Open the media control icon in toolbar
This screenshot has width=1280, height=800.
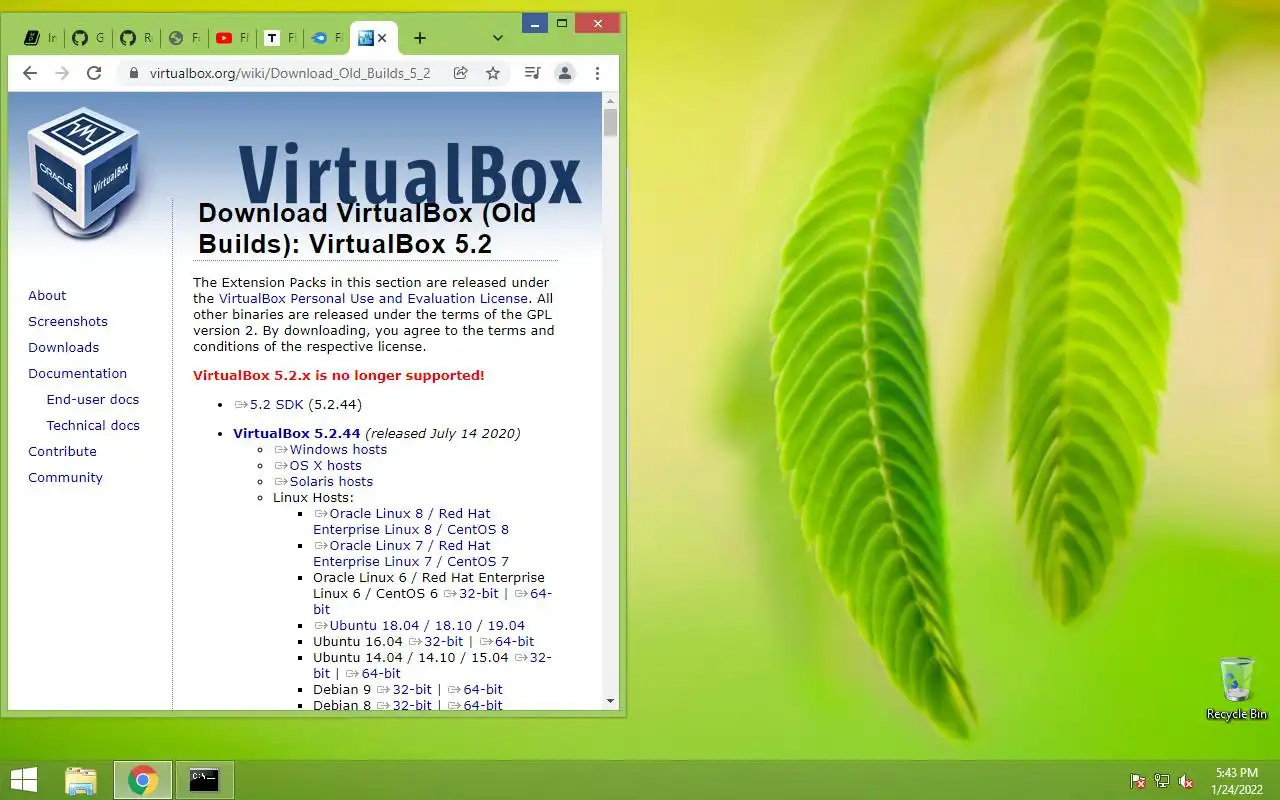tap(533, 73)
